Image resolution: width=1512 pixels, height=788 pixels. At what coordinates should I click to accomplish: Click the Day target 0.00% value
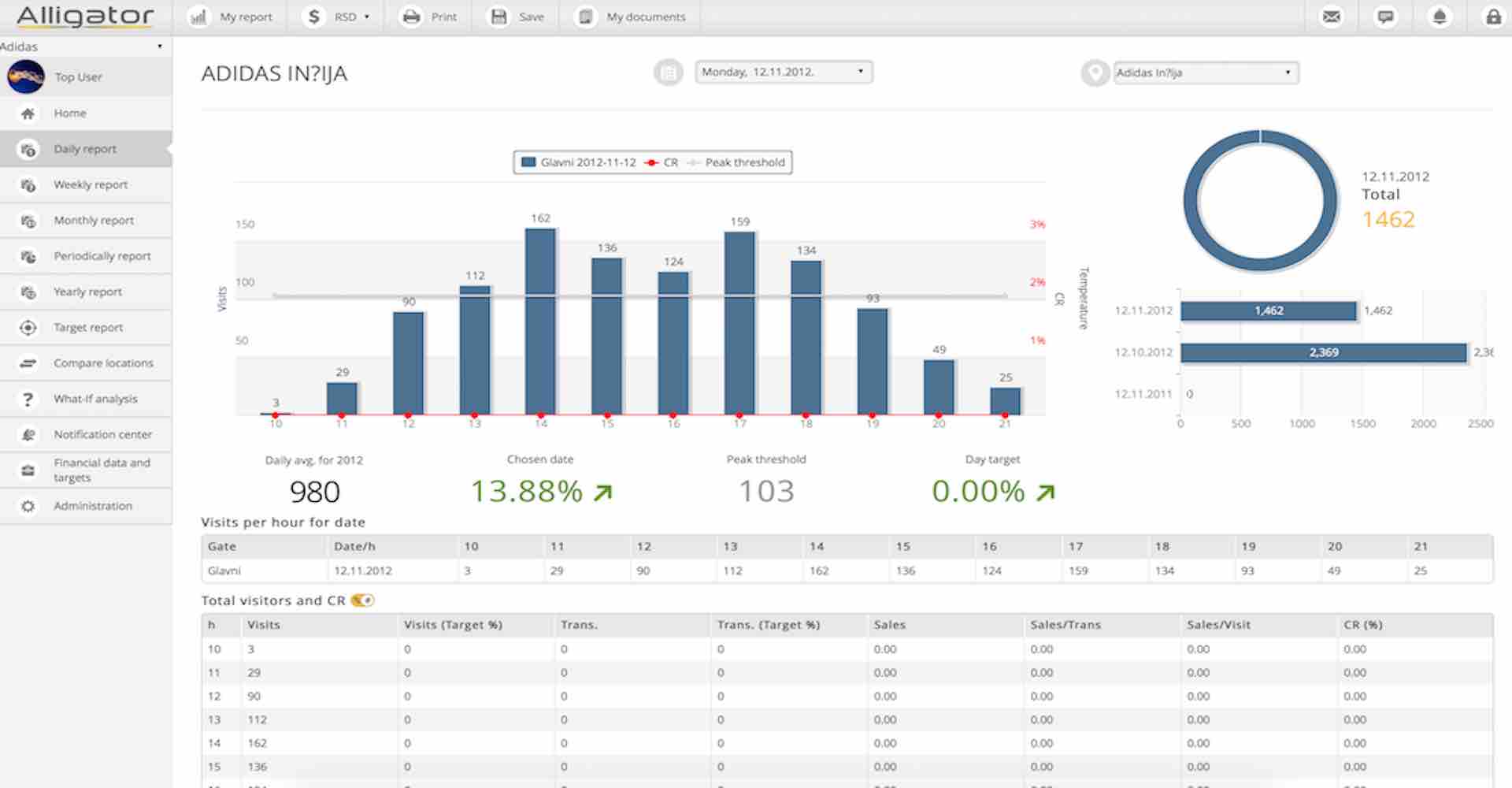click(978, 492)
